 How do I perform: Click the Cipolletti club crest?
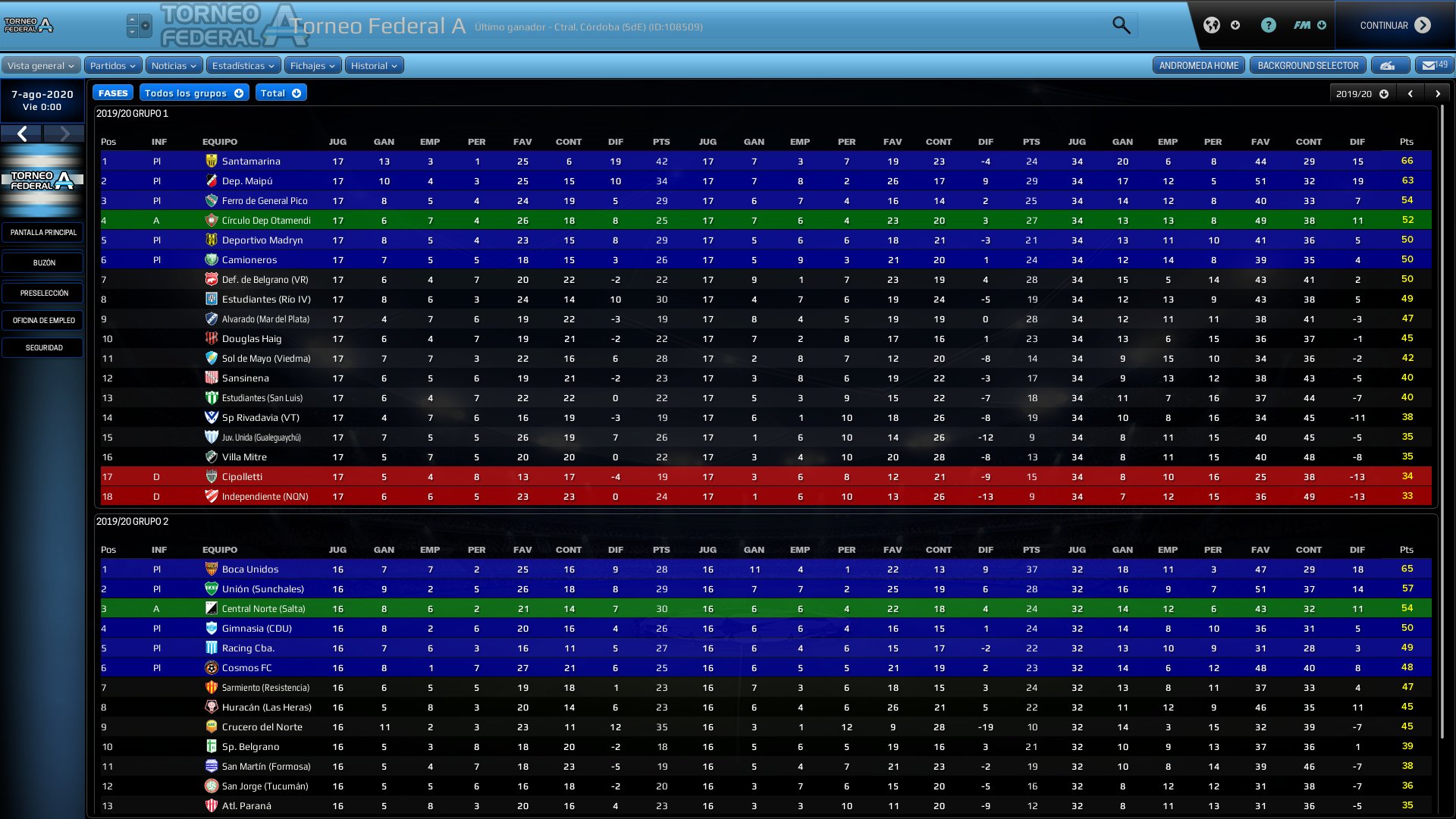[x=212, y=476]
